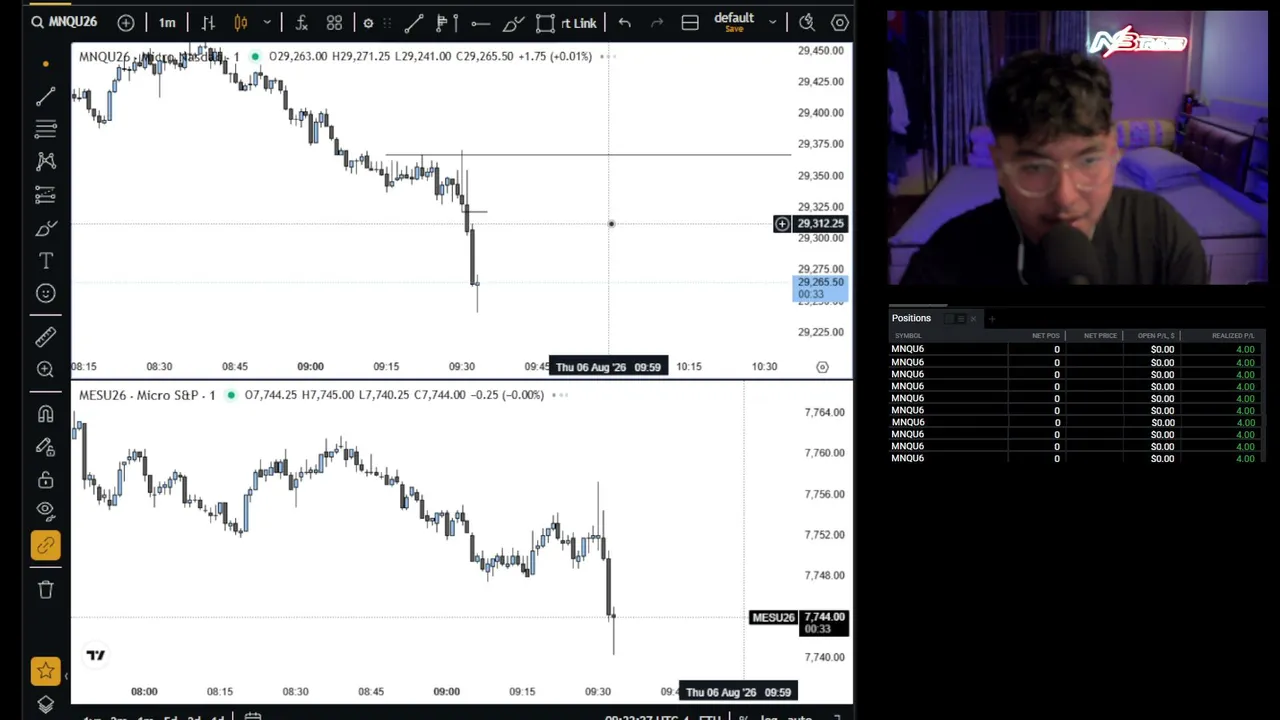Toggle the drawing sync link button

point(45,545)
